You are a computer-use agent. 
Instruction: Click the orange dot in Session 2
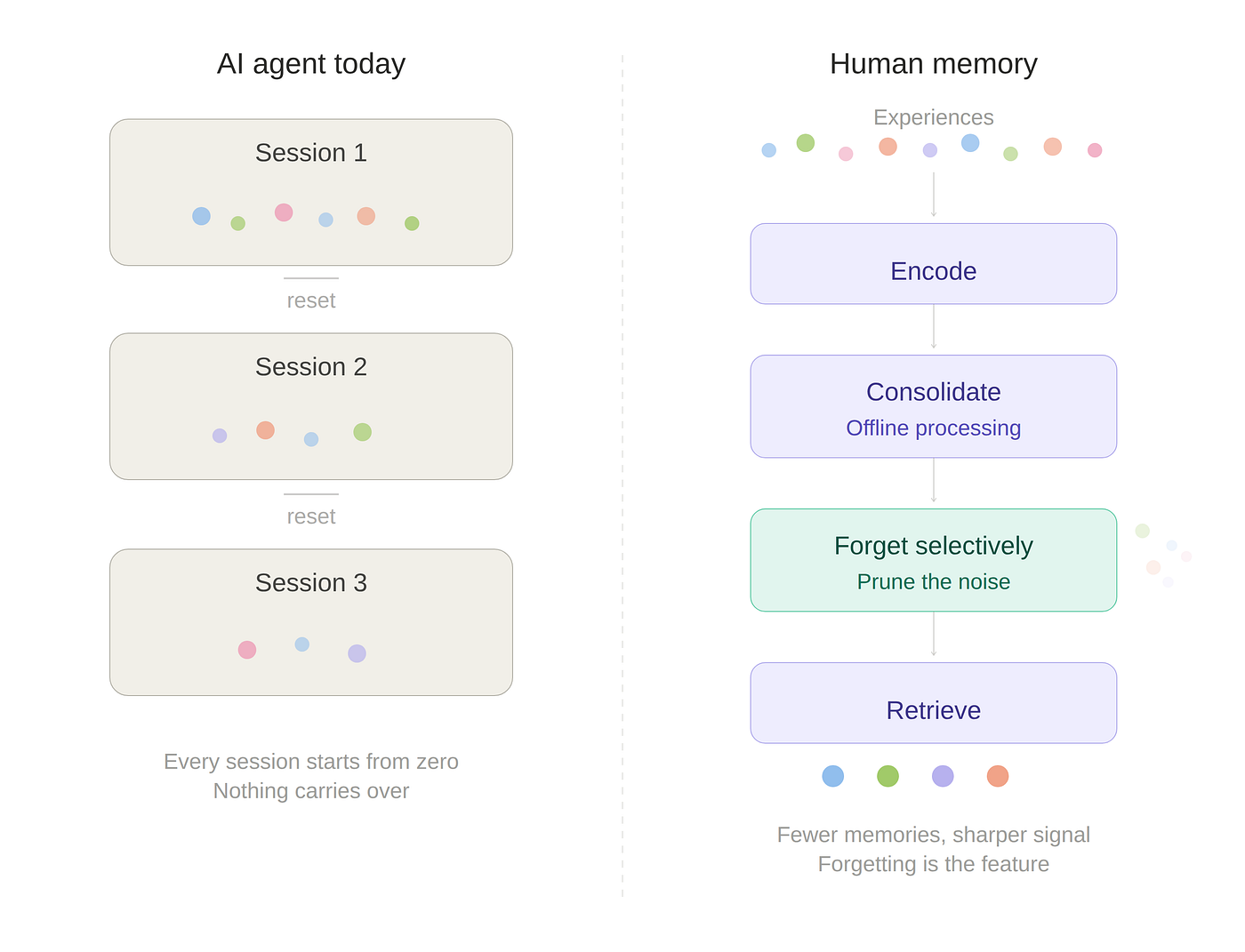(265, 430)
